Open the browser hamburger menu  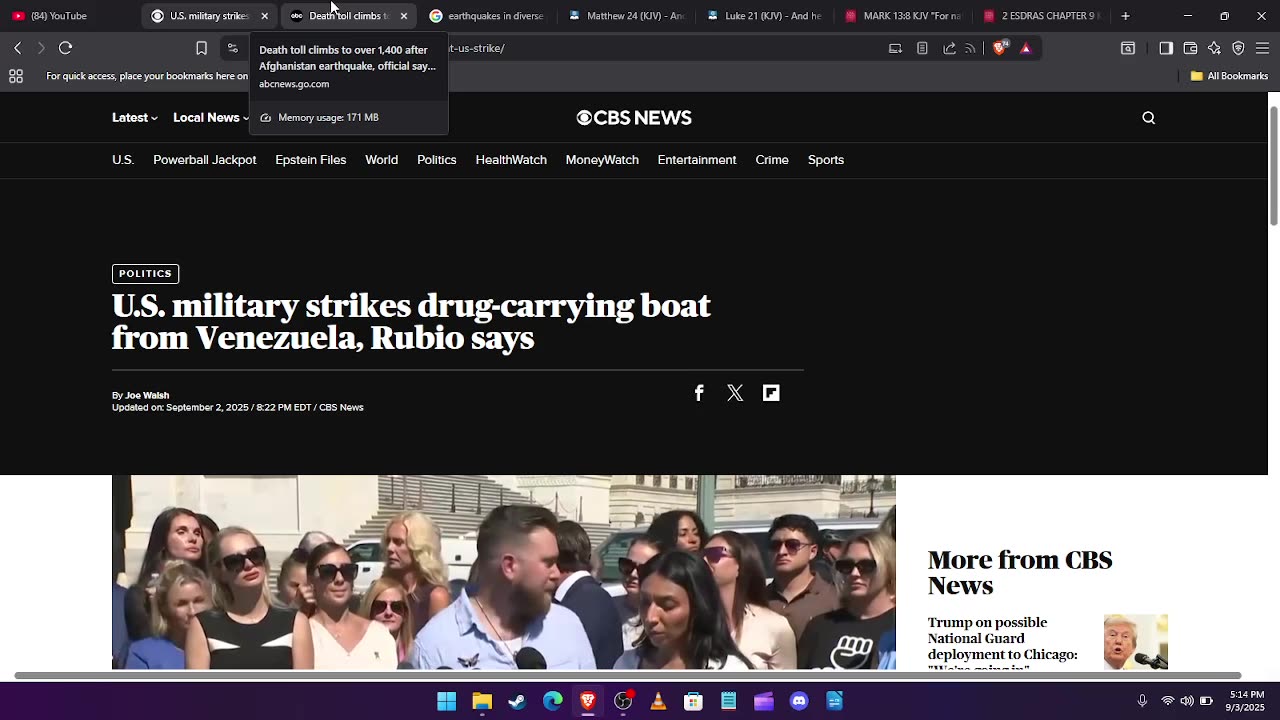pyautogui.click(x=1262, y=48)
